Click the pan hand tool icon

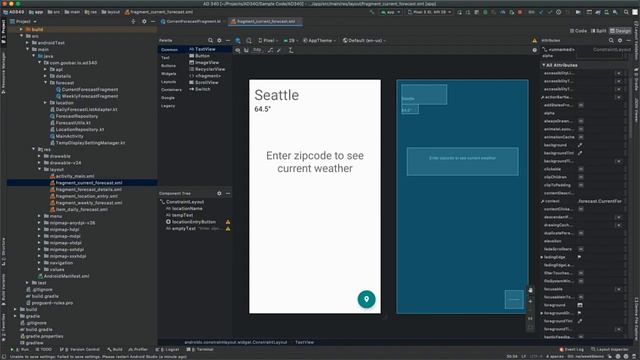[530, 290]
